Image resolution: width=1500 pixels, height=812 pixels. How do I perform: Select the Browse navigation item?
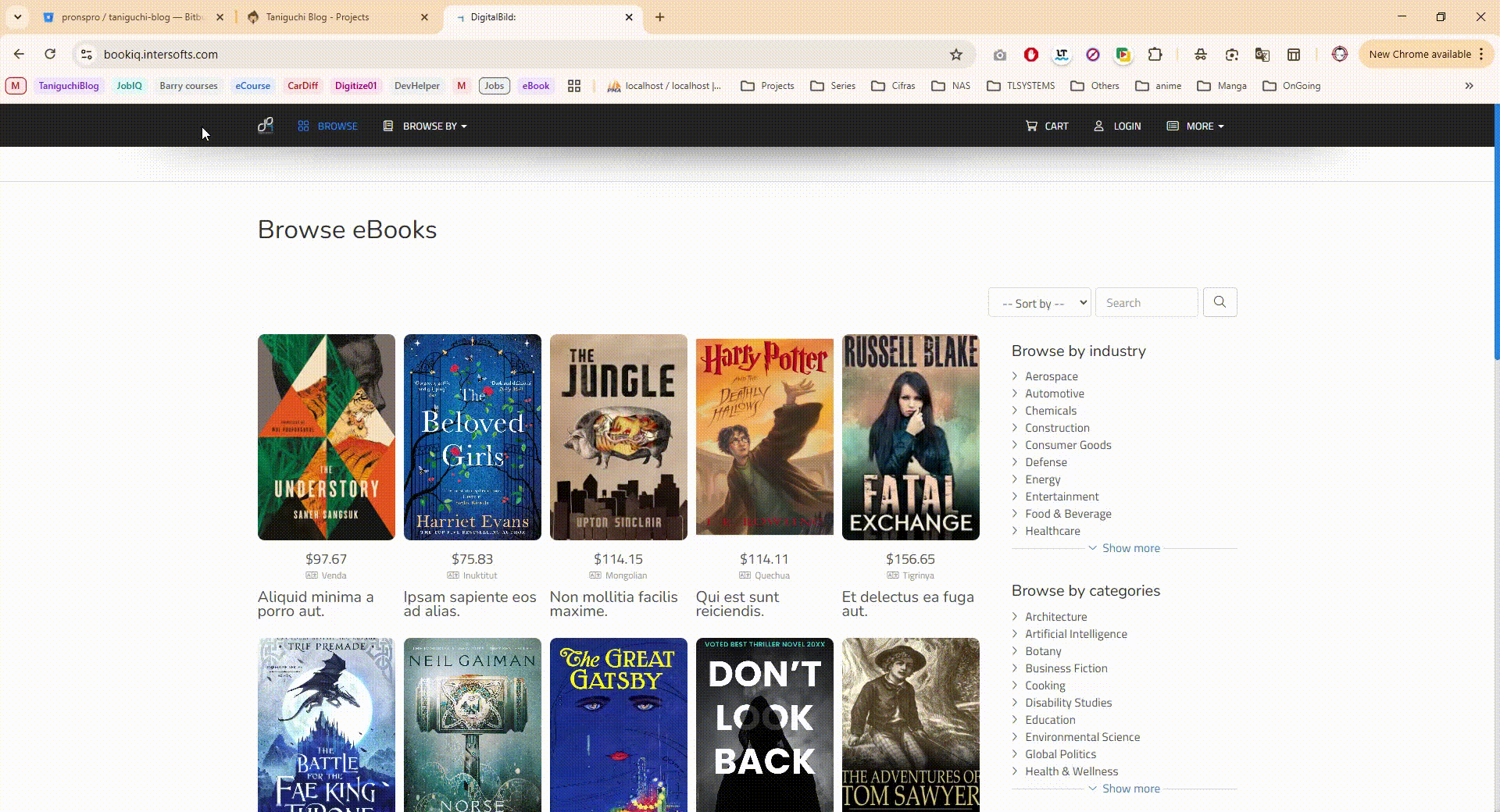click(328, 126)
